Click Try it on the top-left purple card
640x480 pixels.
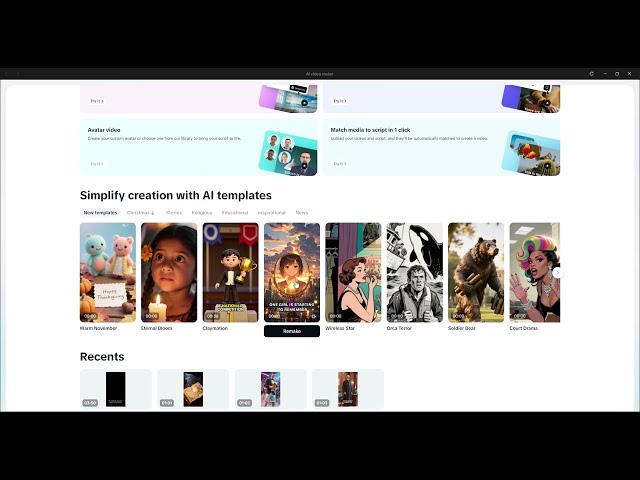97,101
